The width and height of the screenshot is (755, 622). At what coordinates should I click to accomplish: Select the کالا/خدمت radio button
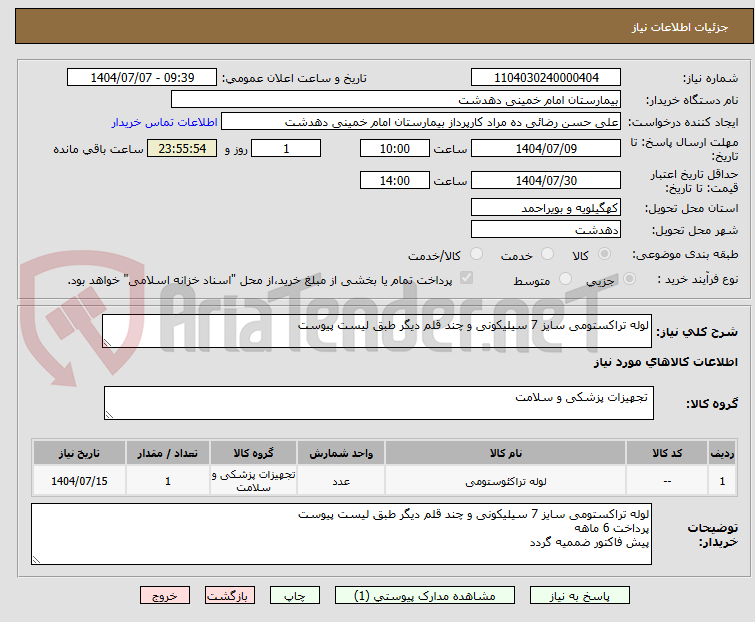coord(476,254)
